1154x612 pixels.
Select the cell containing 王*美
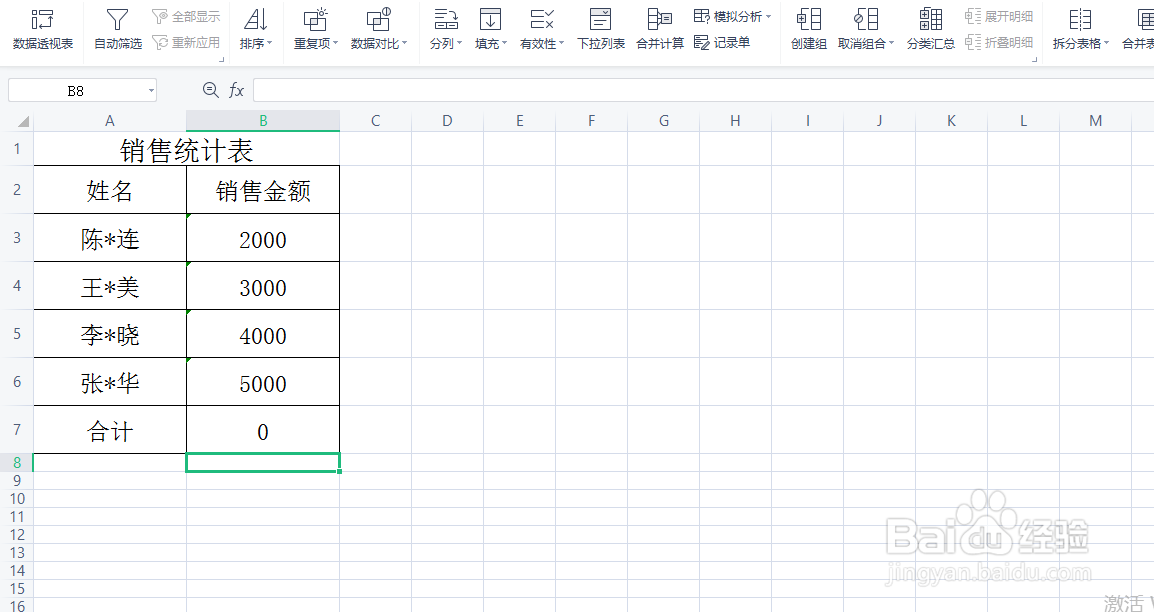(x=110, y=286)
